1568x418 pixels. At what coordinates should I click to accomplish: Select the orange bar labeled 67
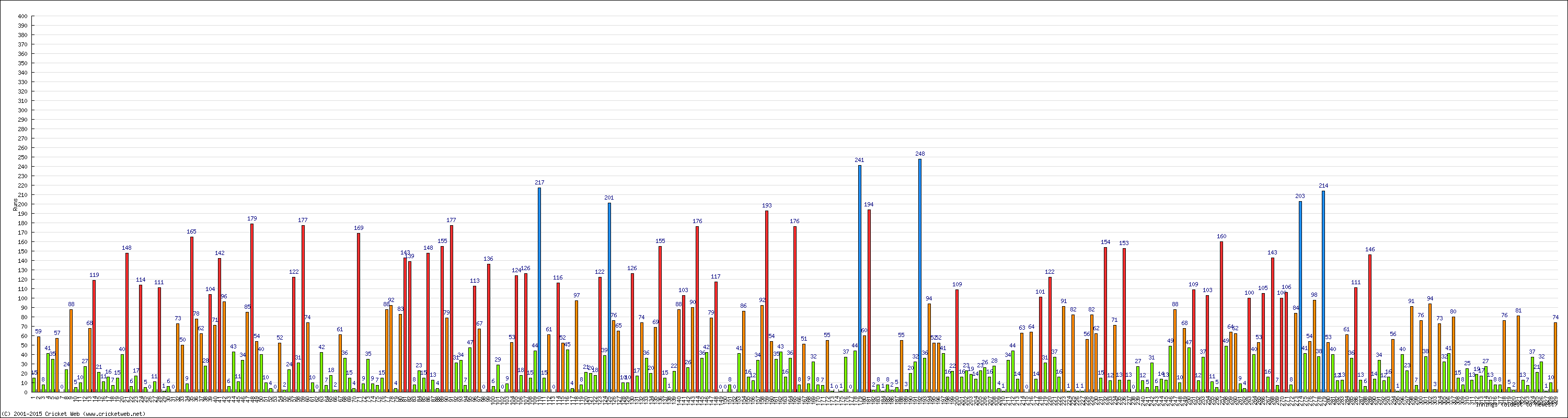point(479,361)
